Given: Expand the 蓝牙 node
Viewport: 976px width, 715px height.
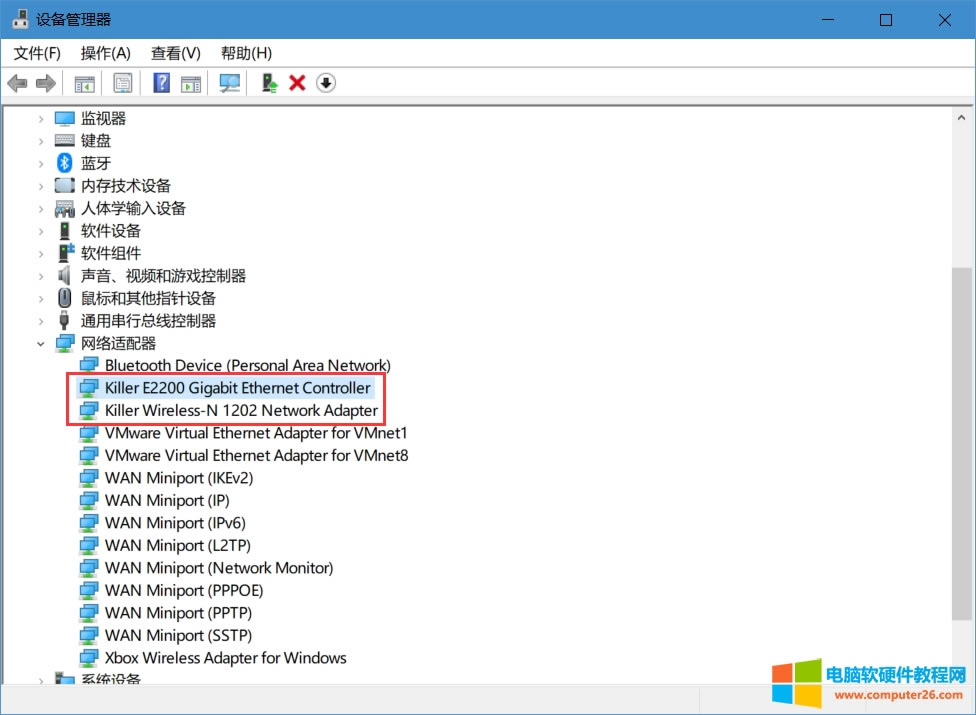Looking at the screenshot, I should click(41, 164).
